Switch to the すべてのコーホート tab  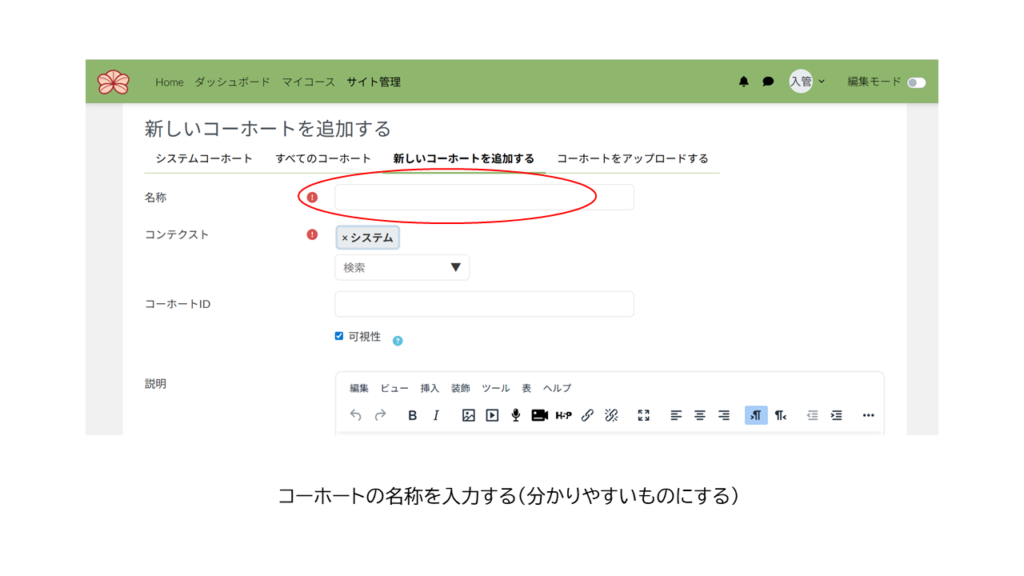323,158
